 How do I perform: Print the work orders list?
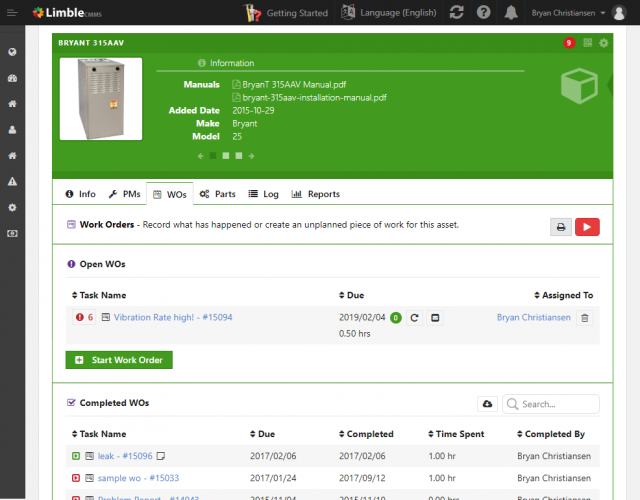tap(561, 227)
